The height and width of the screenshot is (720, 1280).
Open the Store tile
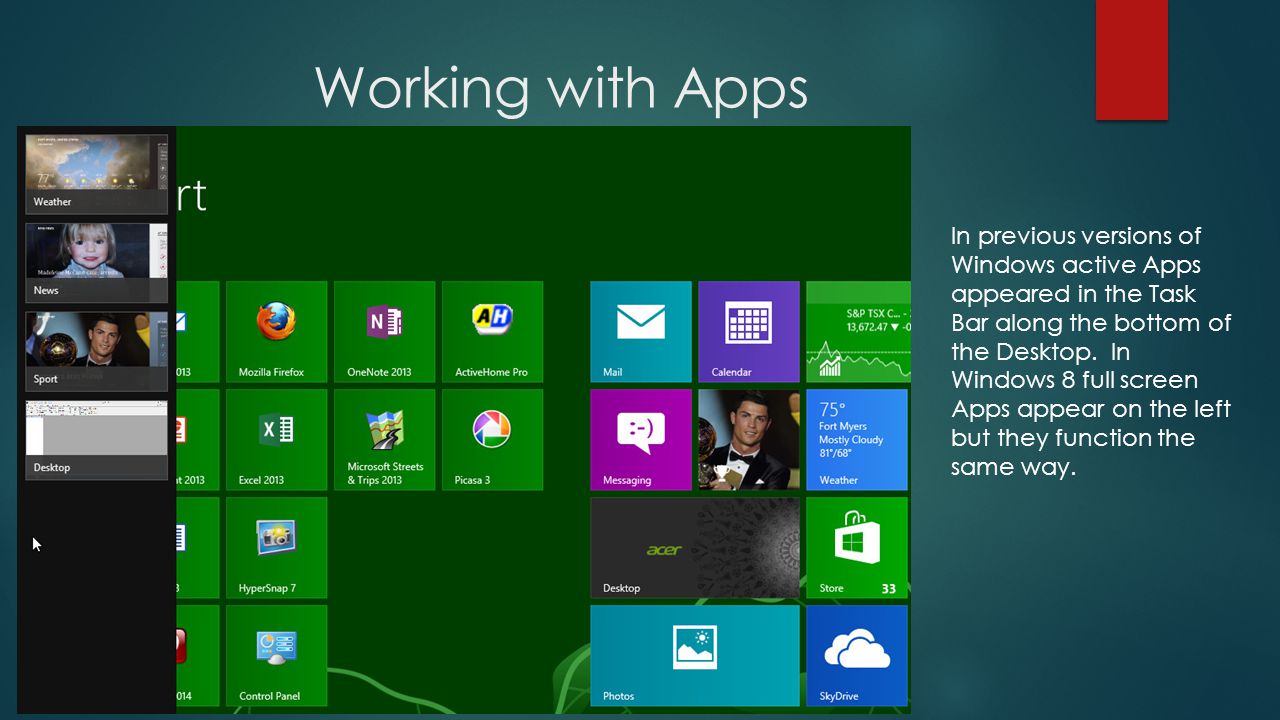tap(857, 548)
